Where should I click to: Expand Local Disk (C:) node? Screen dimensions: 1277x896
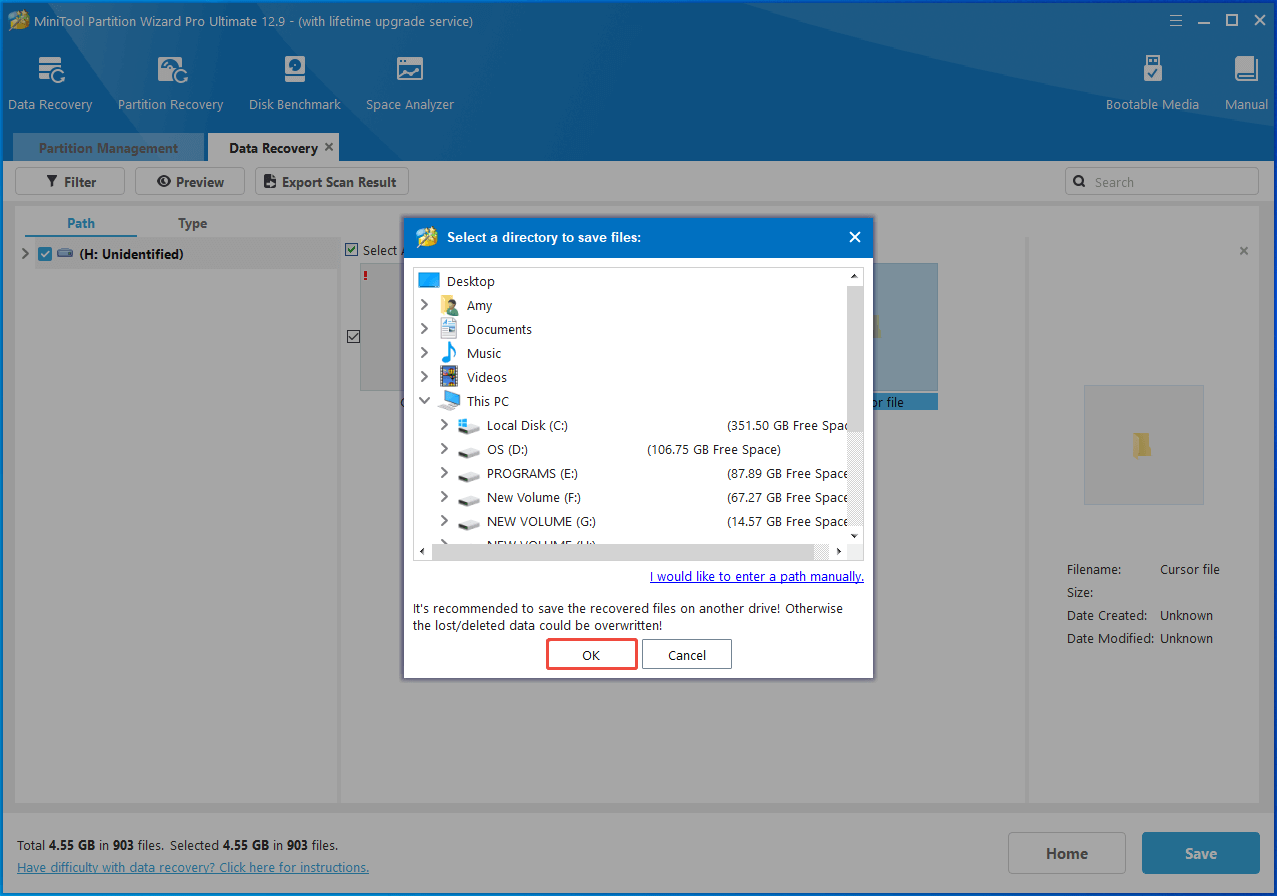[x=444, y=425]
